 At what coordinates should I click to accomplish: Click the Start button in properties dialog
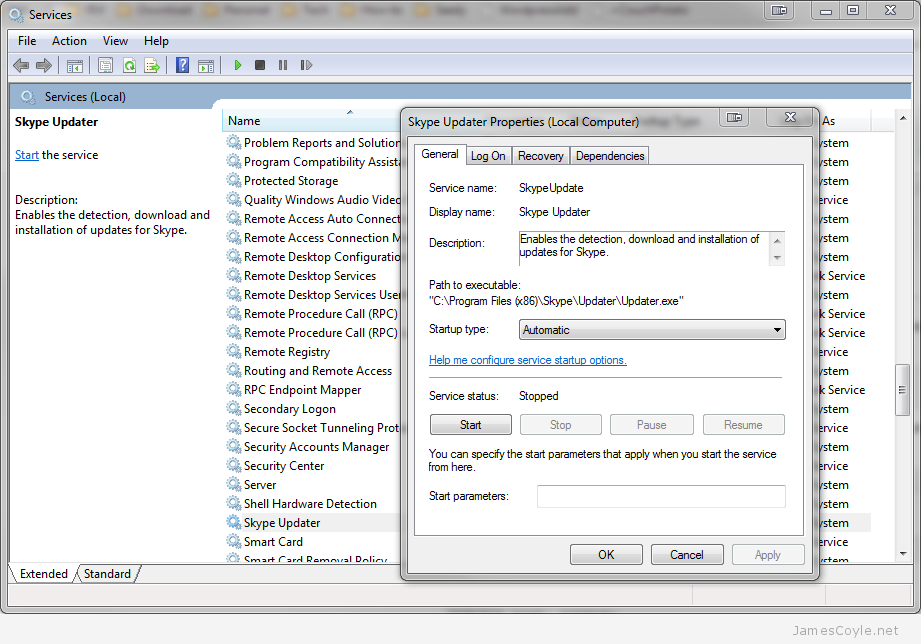(470, 425)
